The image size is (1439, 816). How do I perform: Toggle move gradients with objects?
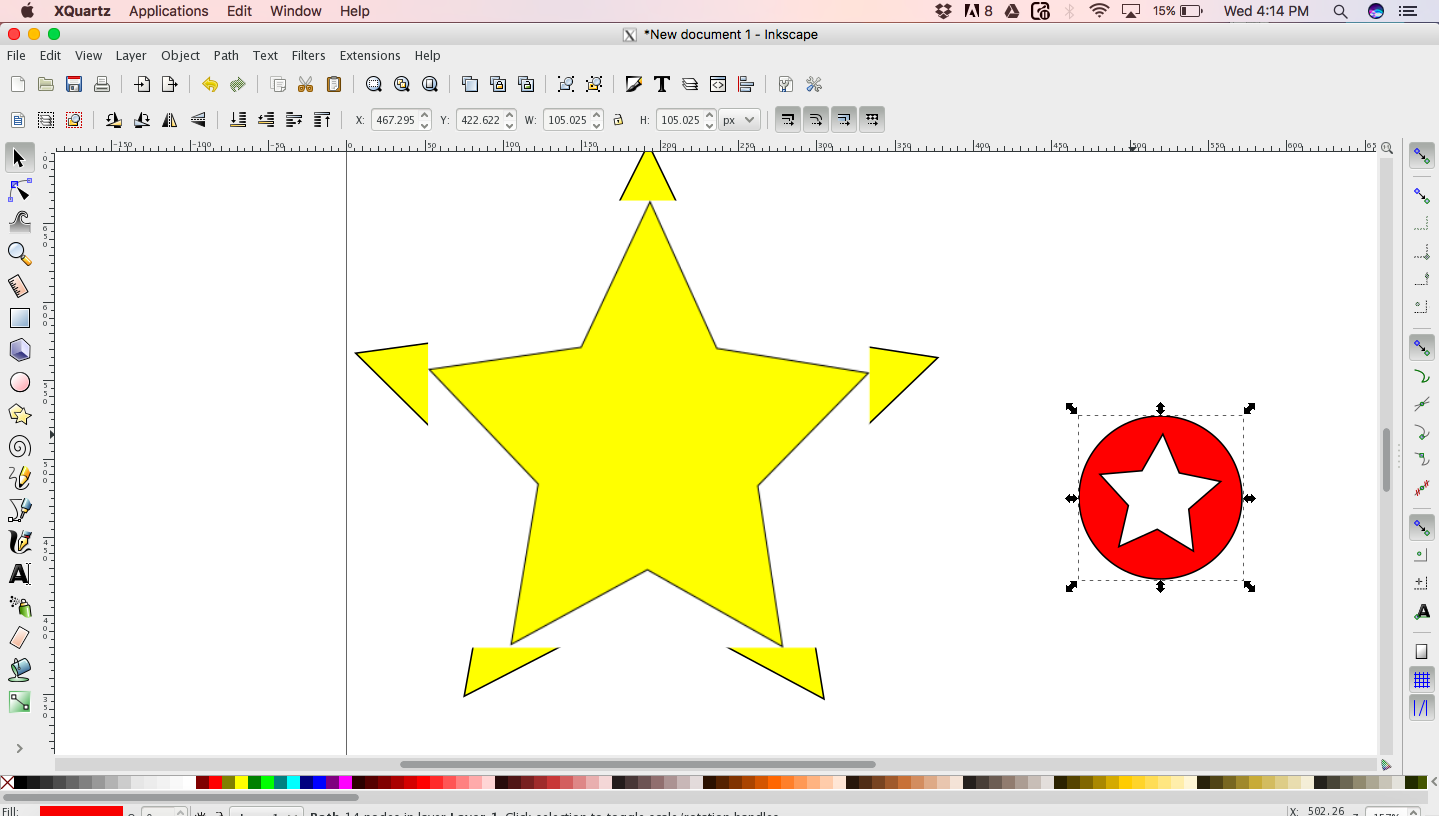pos(844,120)
